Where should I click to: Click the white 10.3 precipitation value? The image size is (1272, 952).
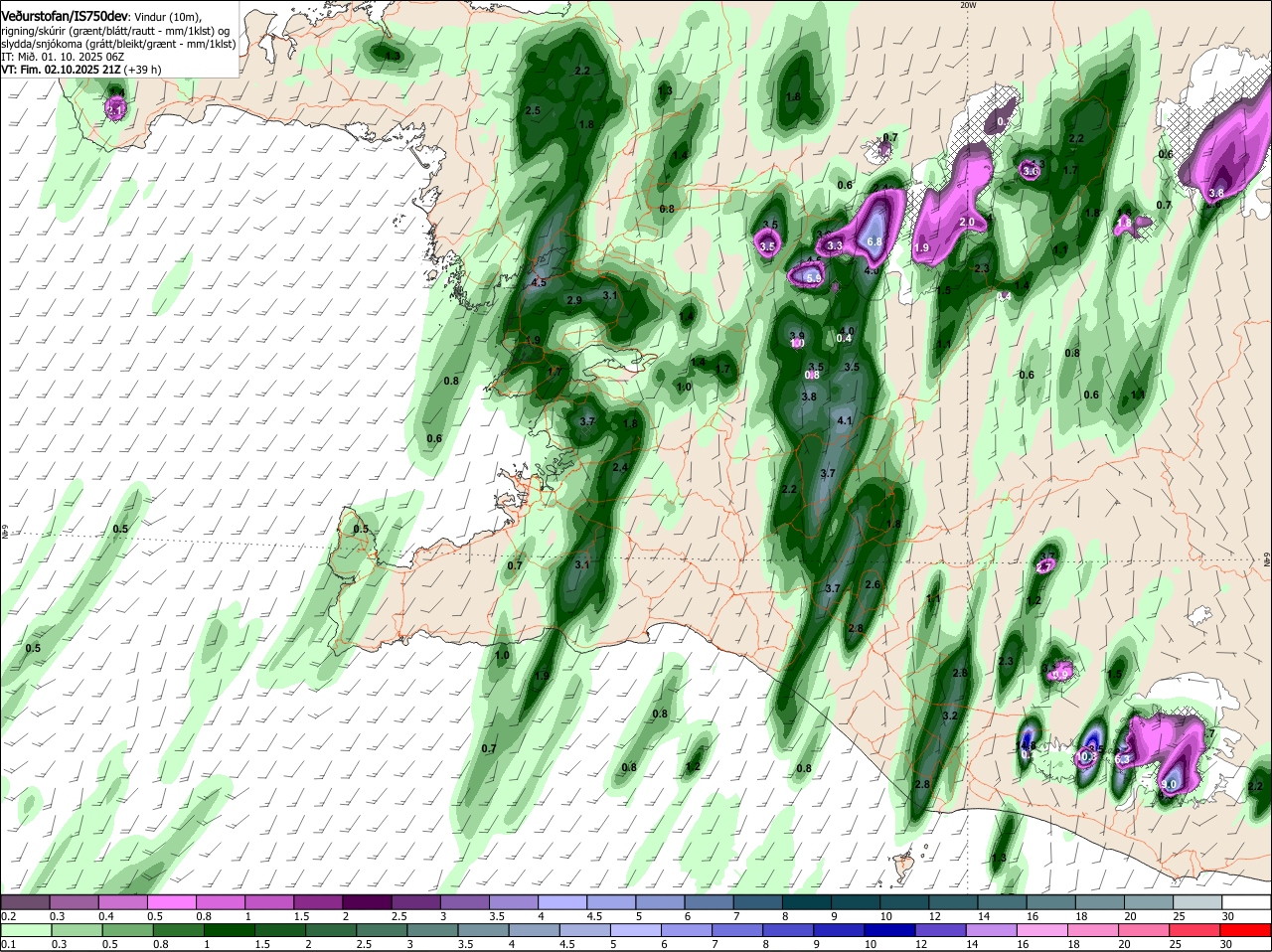pos(1086,757)
